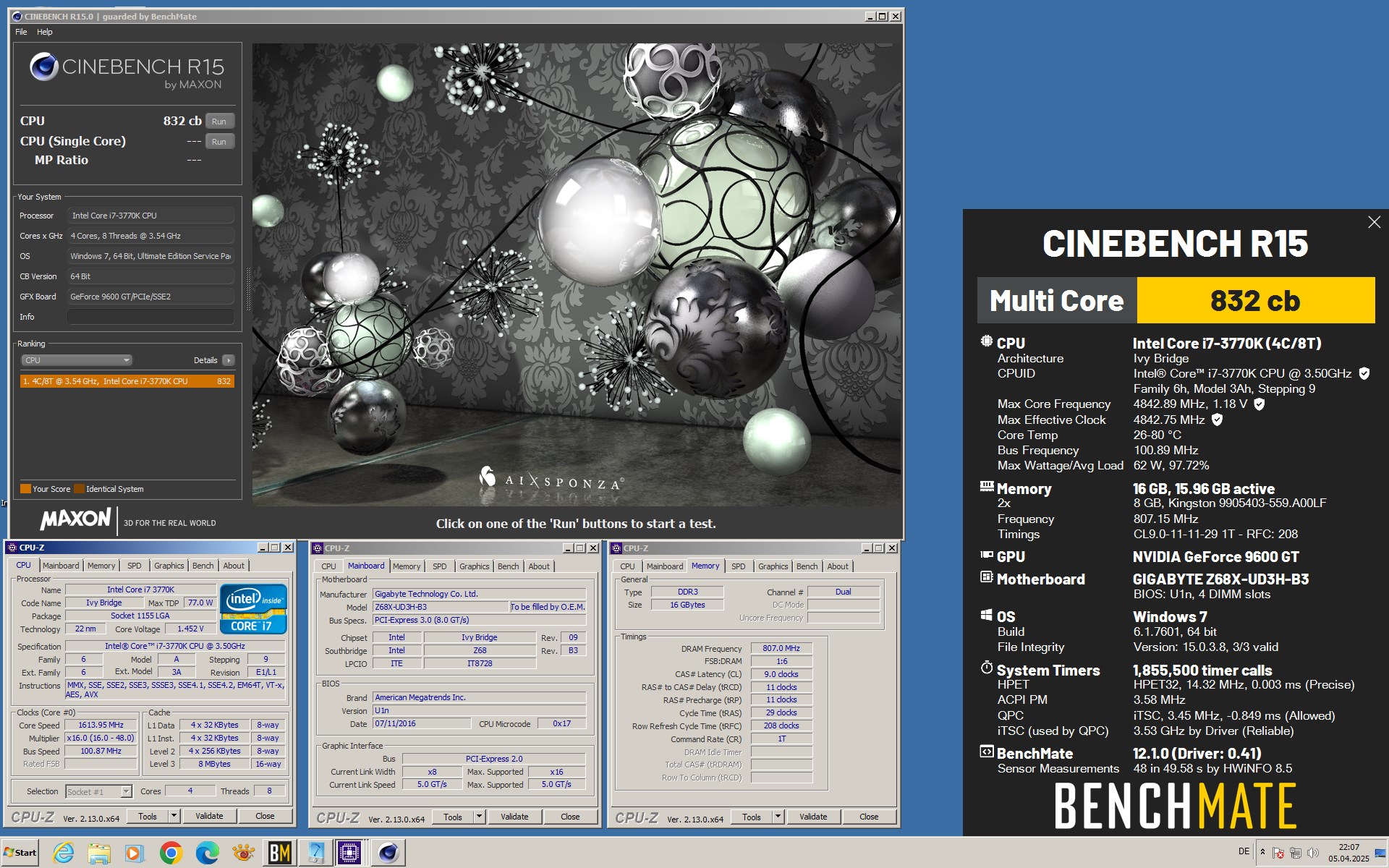Image resolution: width=1389 pixels, height=868 pixels.
Task: Switch to the CPU-Z purple chip taskbar button
Action: pyautogui.click(x=349, y=853)
